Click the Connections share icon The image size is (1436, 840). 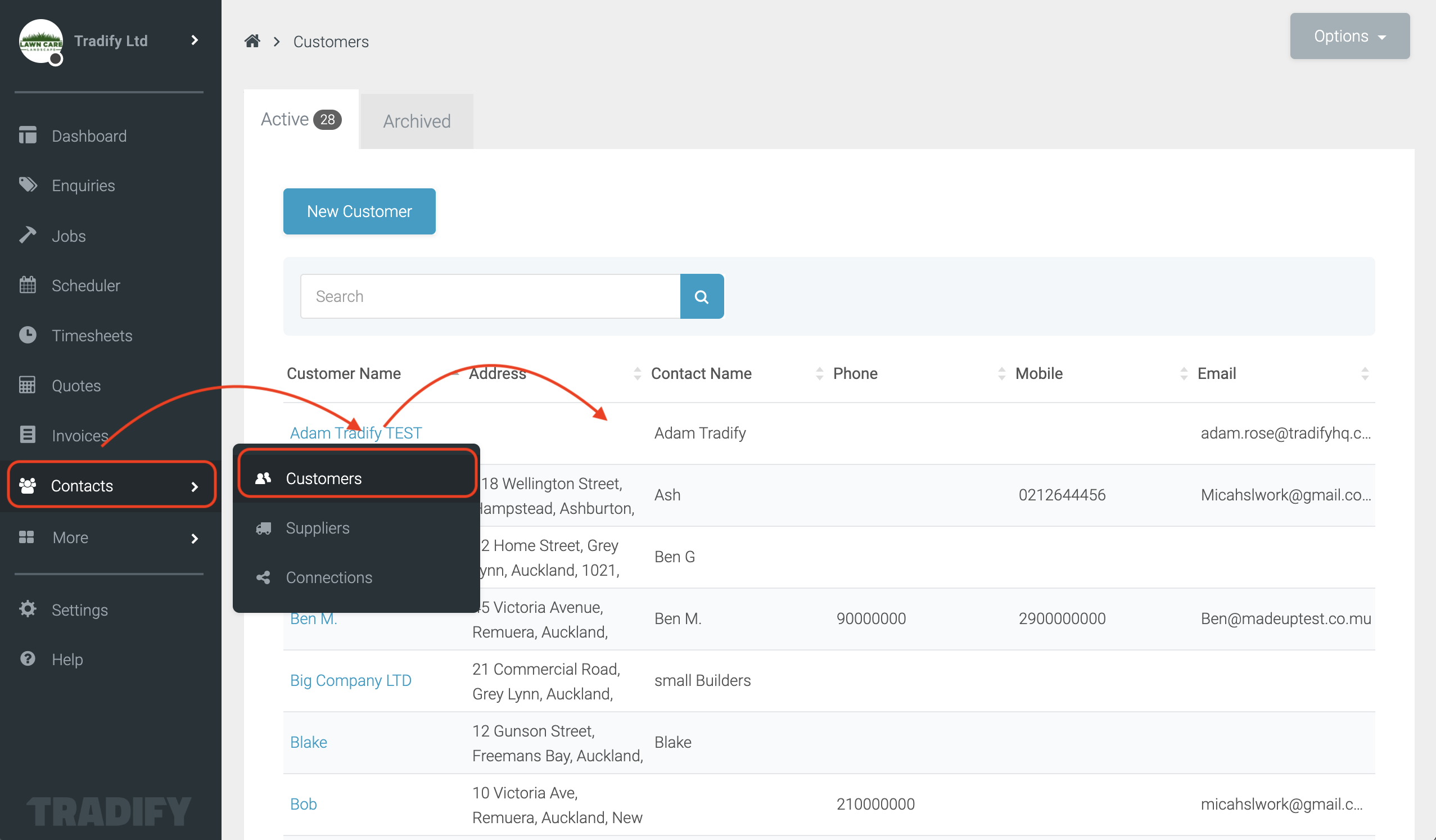coord(263,578)
